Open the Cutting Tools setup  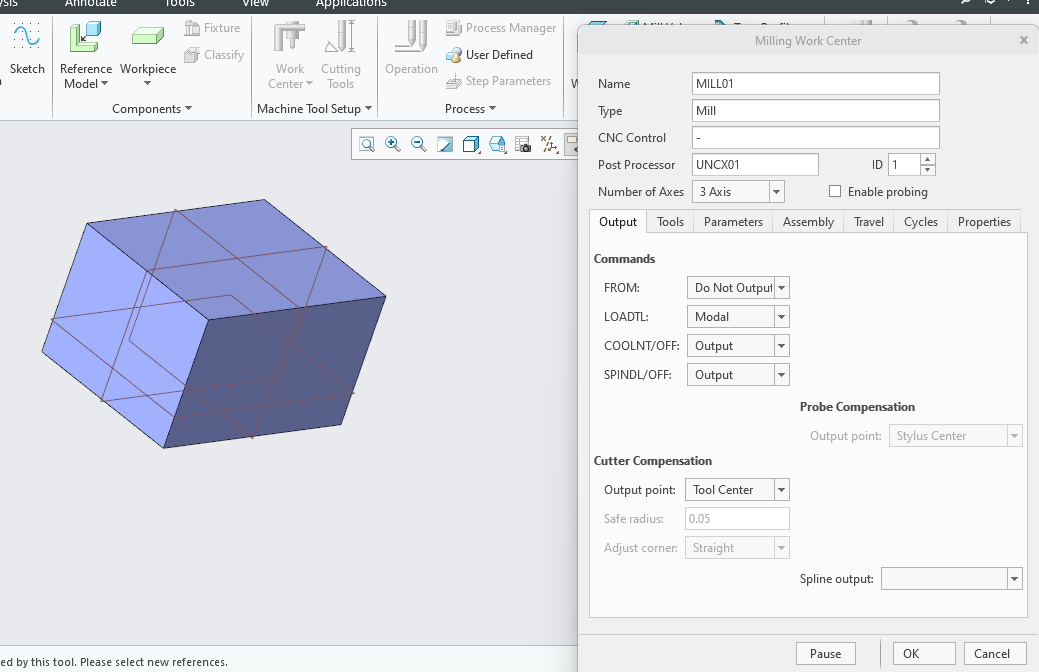point(341,56)
